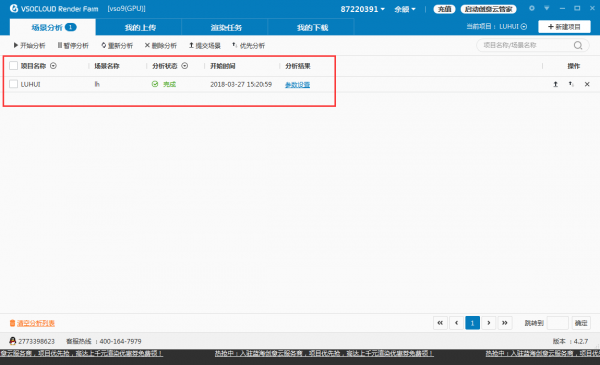Change current project LUHUI selector
This screenshot has width=600, height=365.
tap(513, 26)
